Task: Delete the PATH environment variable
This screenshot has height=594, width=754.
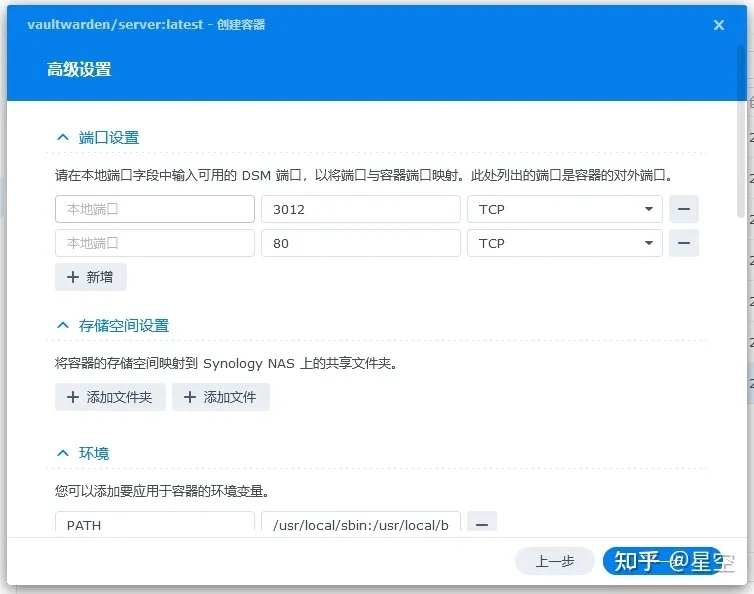Action: 482,524
